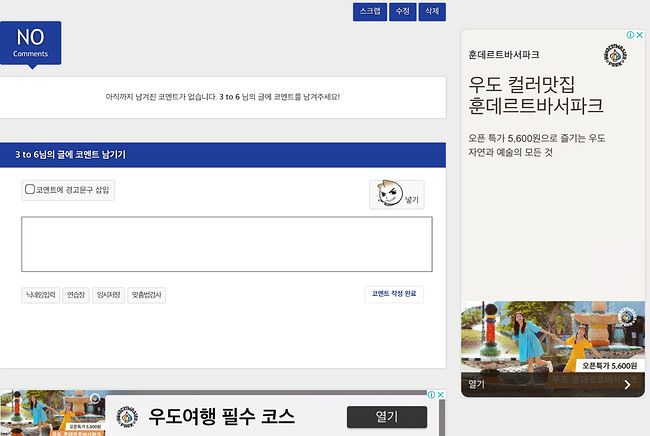Focus the comment text area
The image size is (650, 436).
[x=227, y=244]
